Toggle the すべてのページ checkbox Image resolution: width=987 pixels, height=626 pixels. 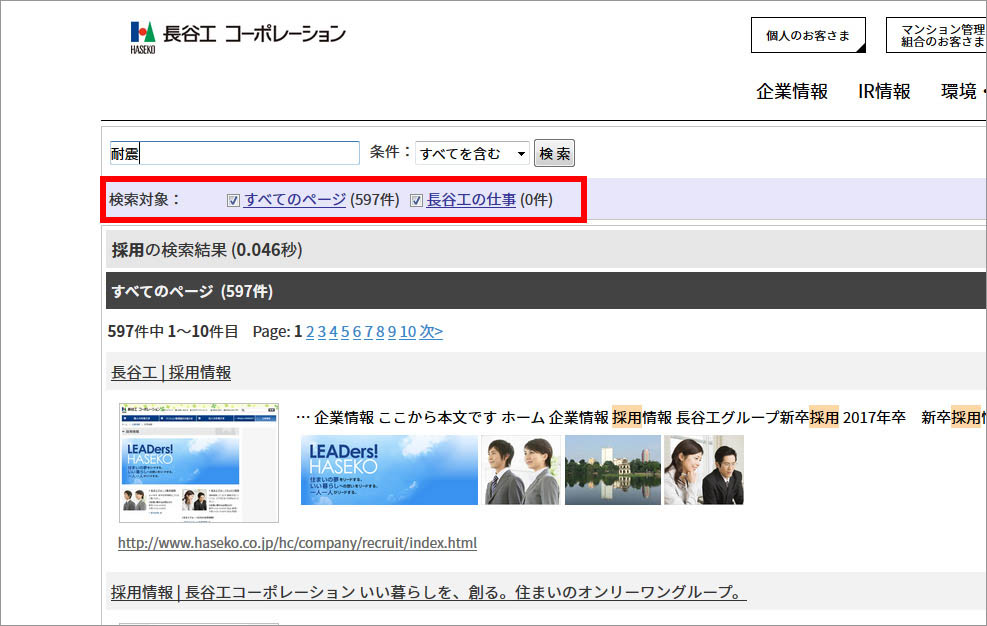[x=234, y=200]
